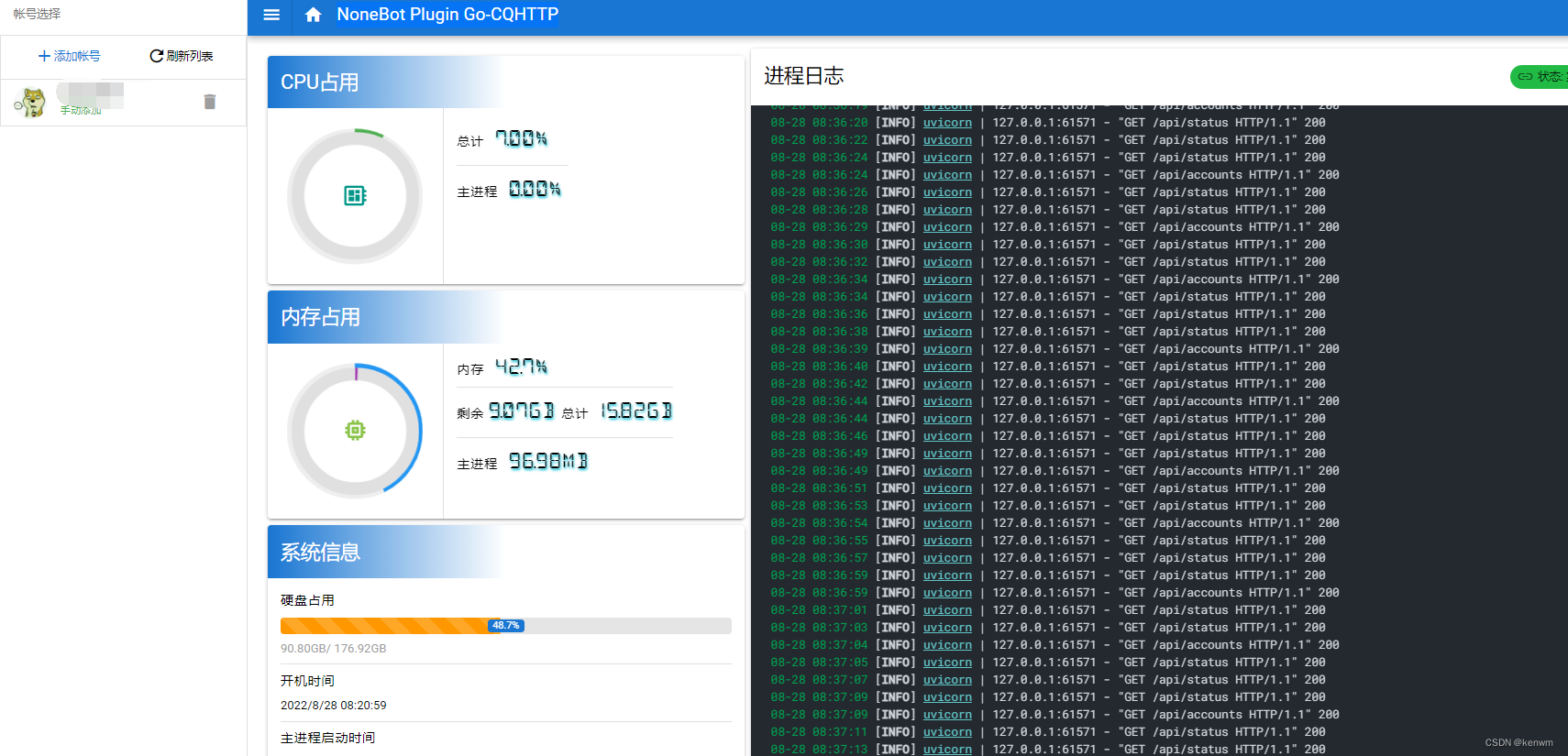Open uvicorn link in 08:36:46 log line

947,436
